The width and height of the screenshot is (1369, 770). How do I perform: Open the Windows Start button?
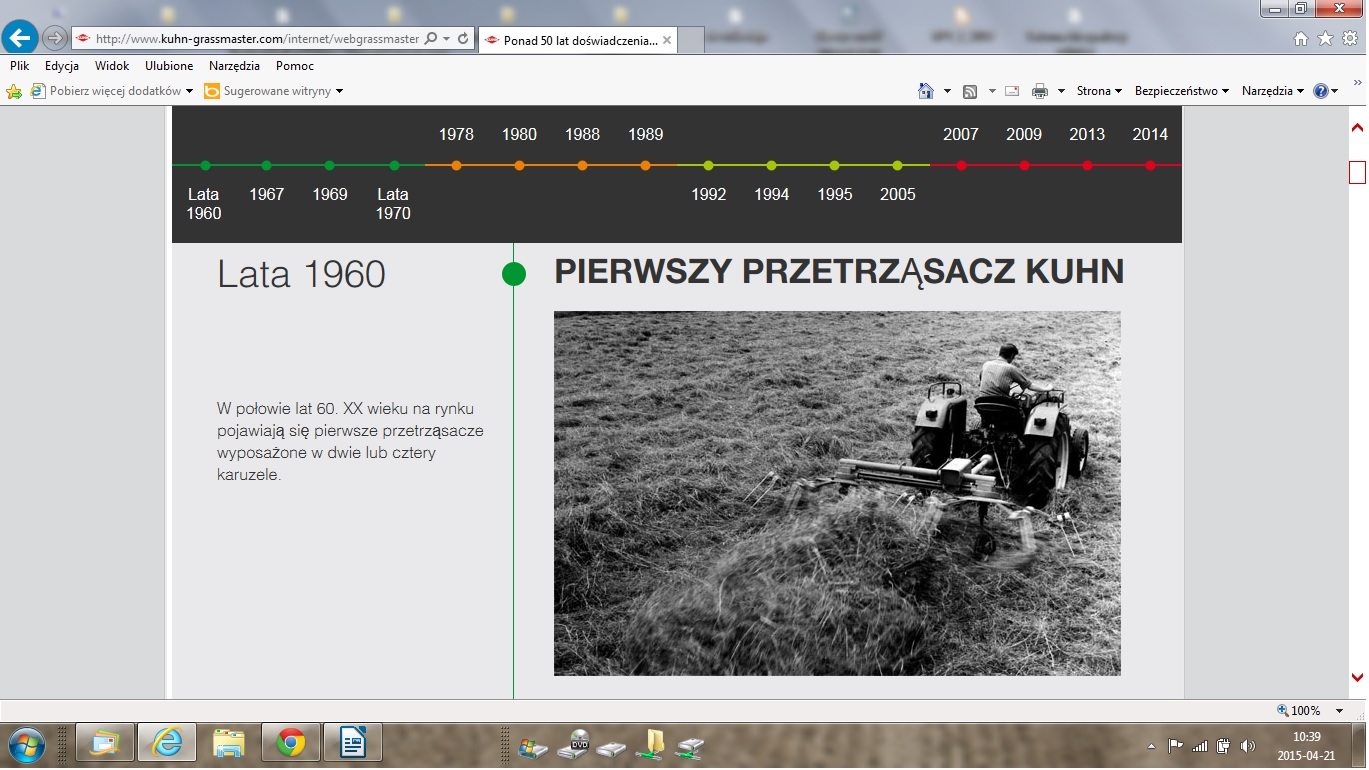point(25,744)
